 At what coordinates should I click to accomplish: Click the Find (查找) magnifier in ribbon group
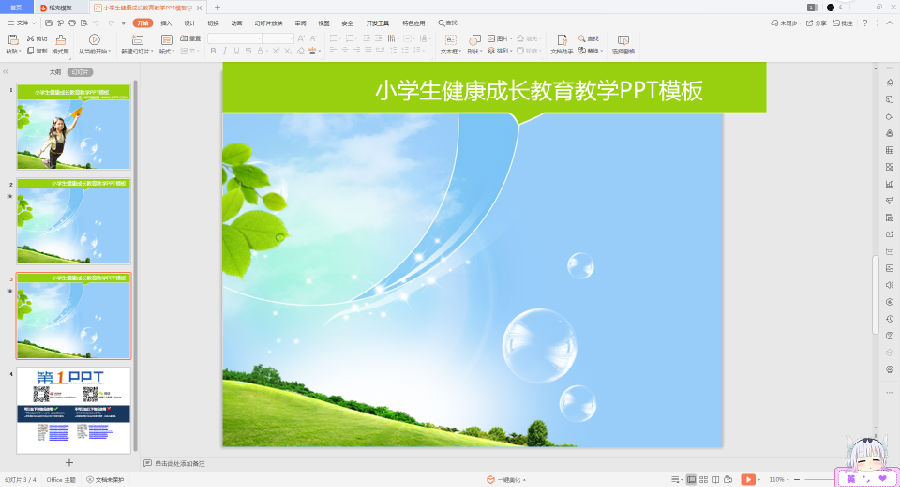[581, 38]
